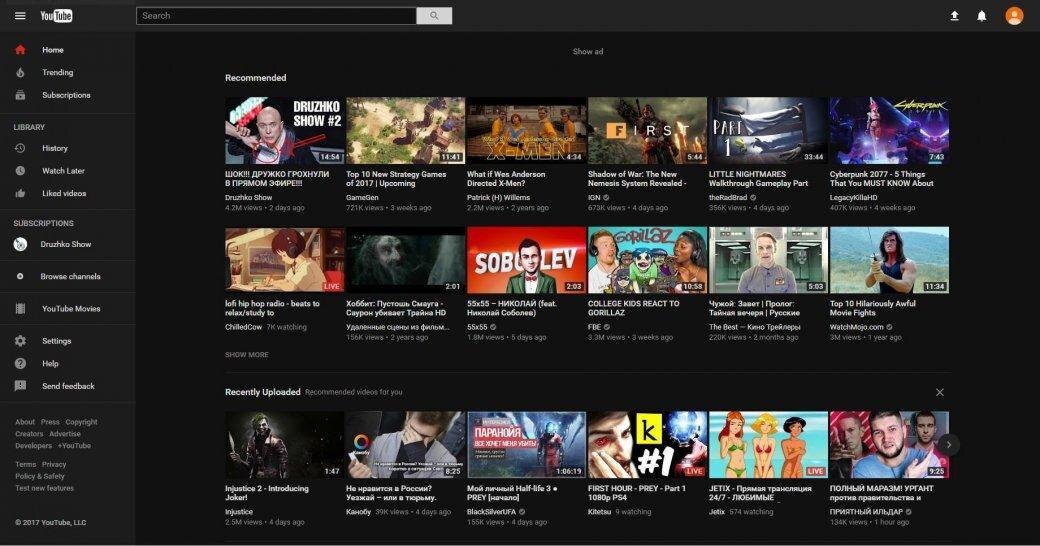Open Druzhko Show subscription channel

tap(65, 244)
